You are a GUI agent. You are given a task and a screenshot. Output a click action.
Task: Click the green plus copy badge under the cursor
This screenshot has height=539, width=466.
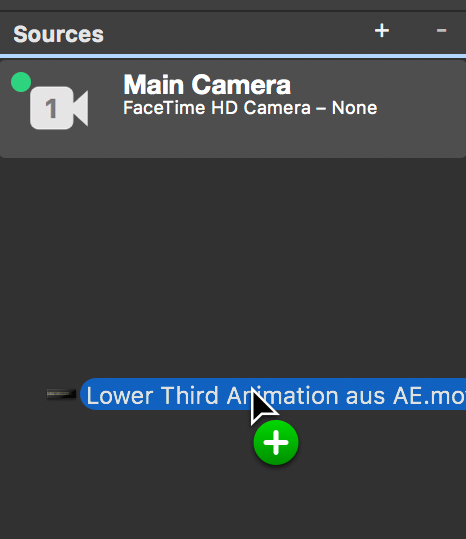[x=276, y=442]
